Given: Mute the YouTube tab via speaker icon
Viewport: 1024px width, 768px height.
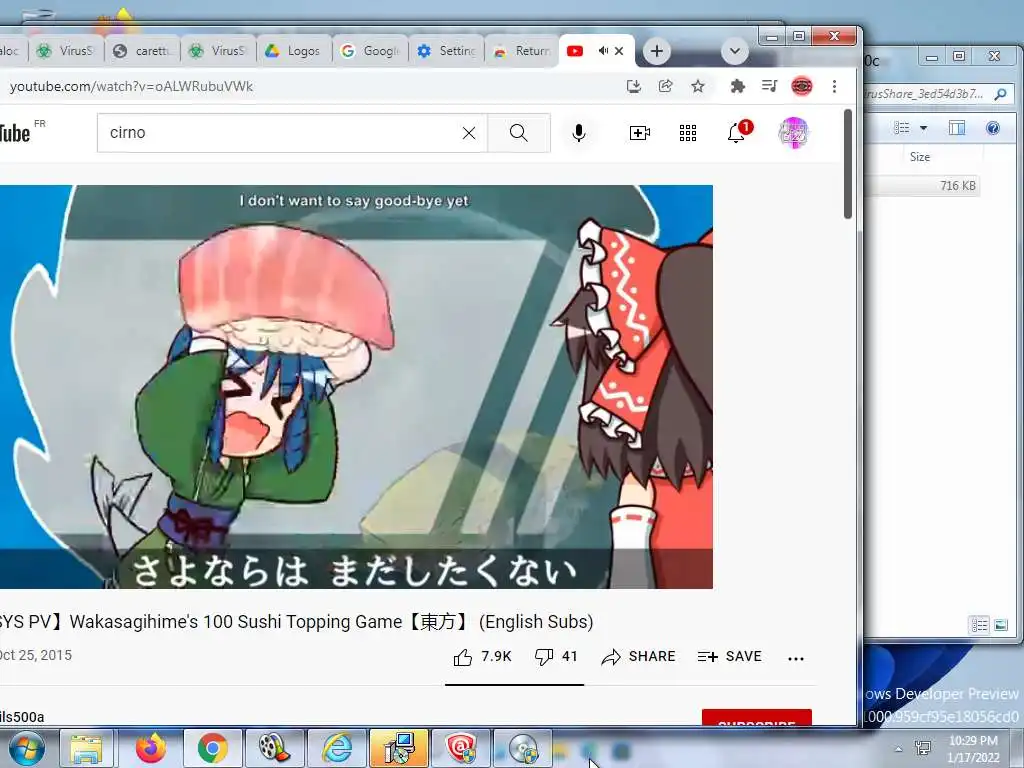Looking at the screenshot, I should (x=603, y=51).
